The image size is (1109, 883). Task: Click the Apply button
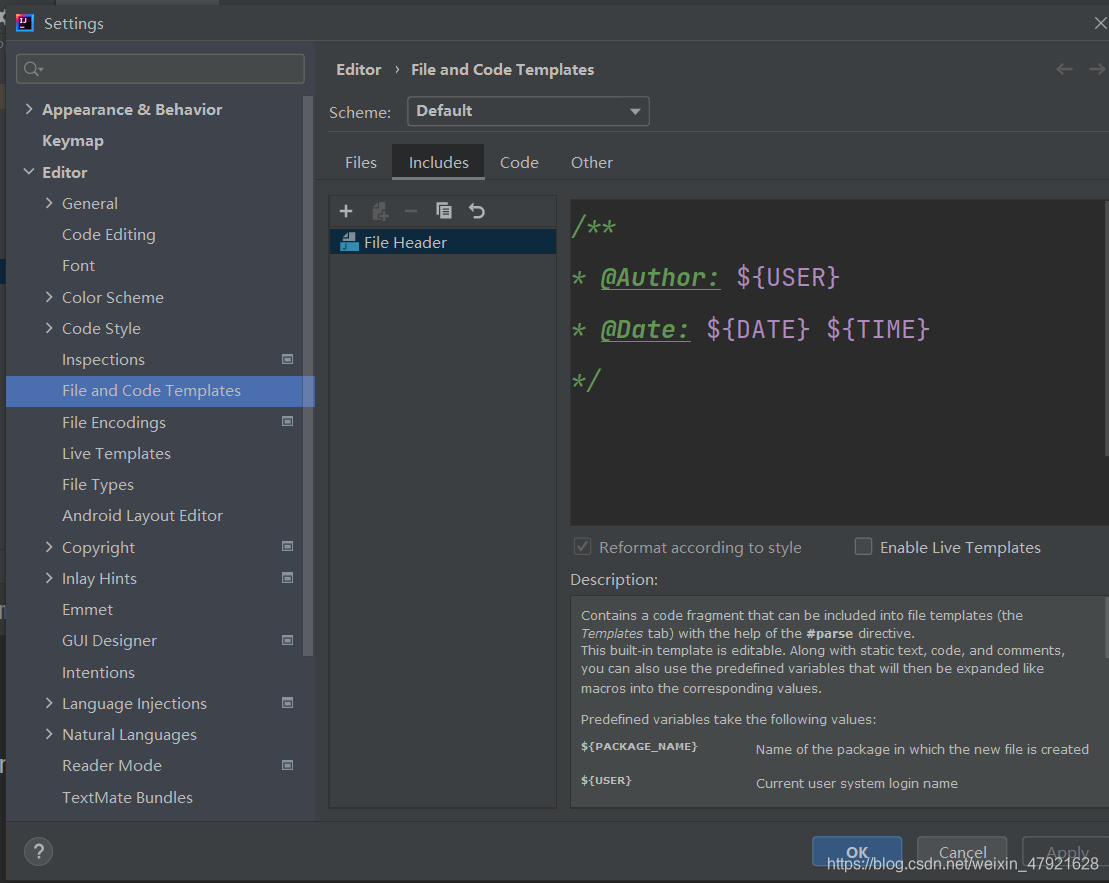(x=1067, y=852)
